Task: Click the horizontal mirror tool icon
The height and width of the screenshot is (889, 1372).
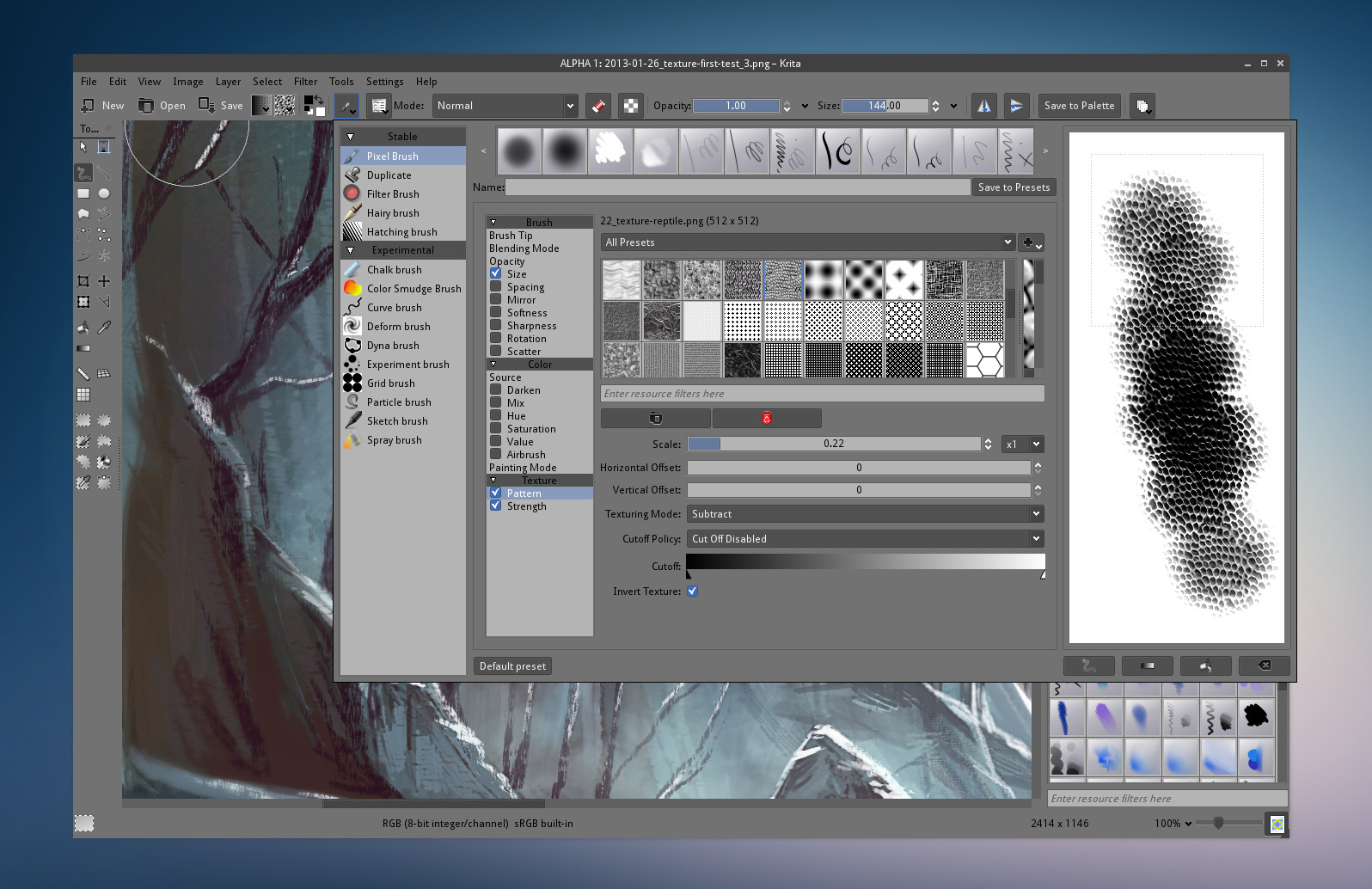Action: [983, 106]
